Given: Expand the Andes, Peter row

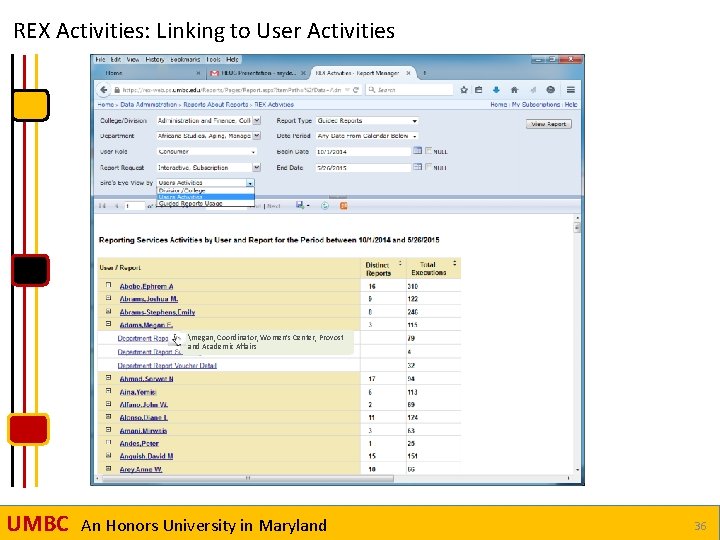Looking at the screenshot, I should (109, 443).
